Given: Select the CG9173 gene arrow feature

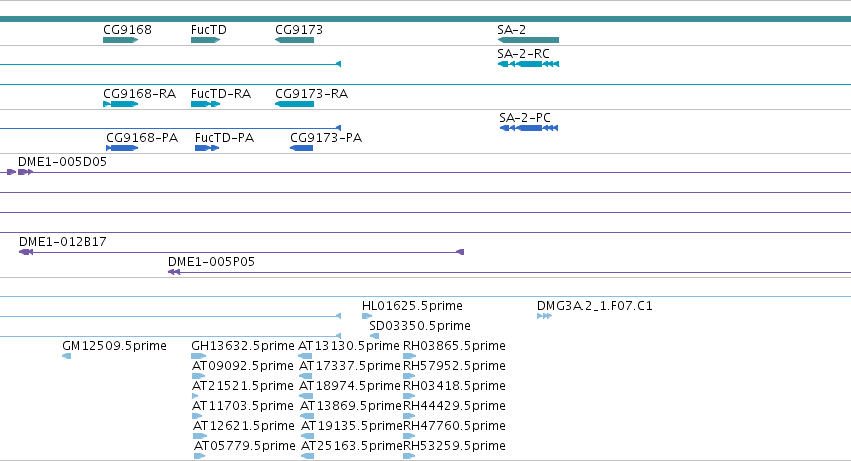Looking at the screenshot, I should (x=294, y=40).
